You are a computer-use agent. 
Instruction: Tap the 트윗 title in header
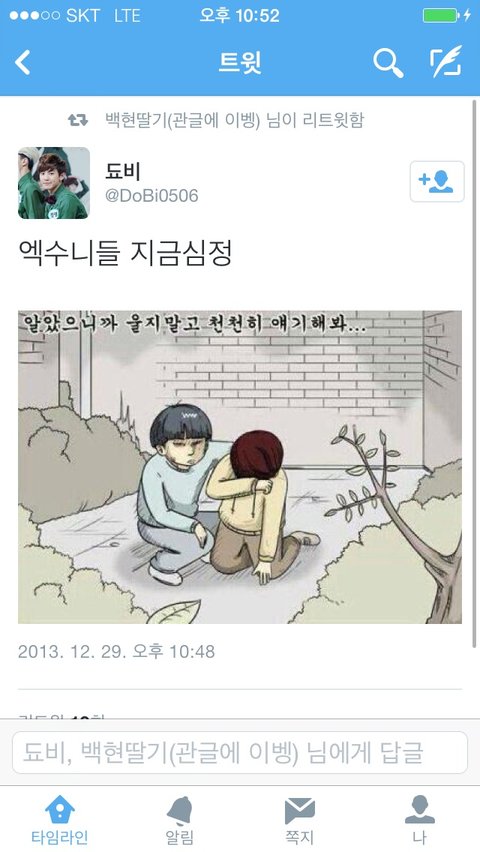(240, 63)
